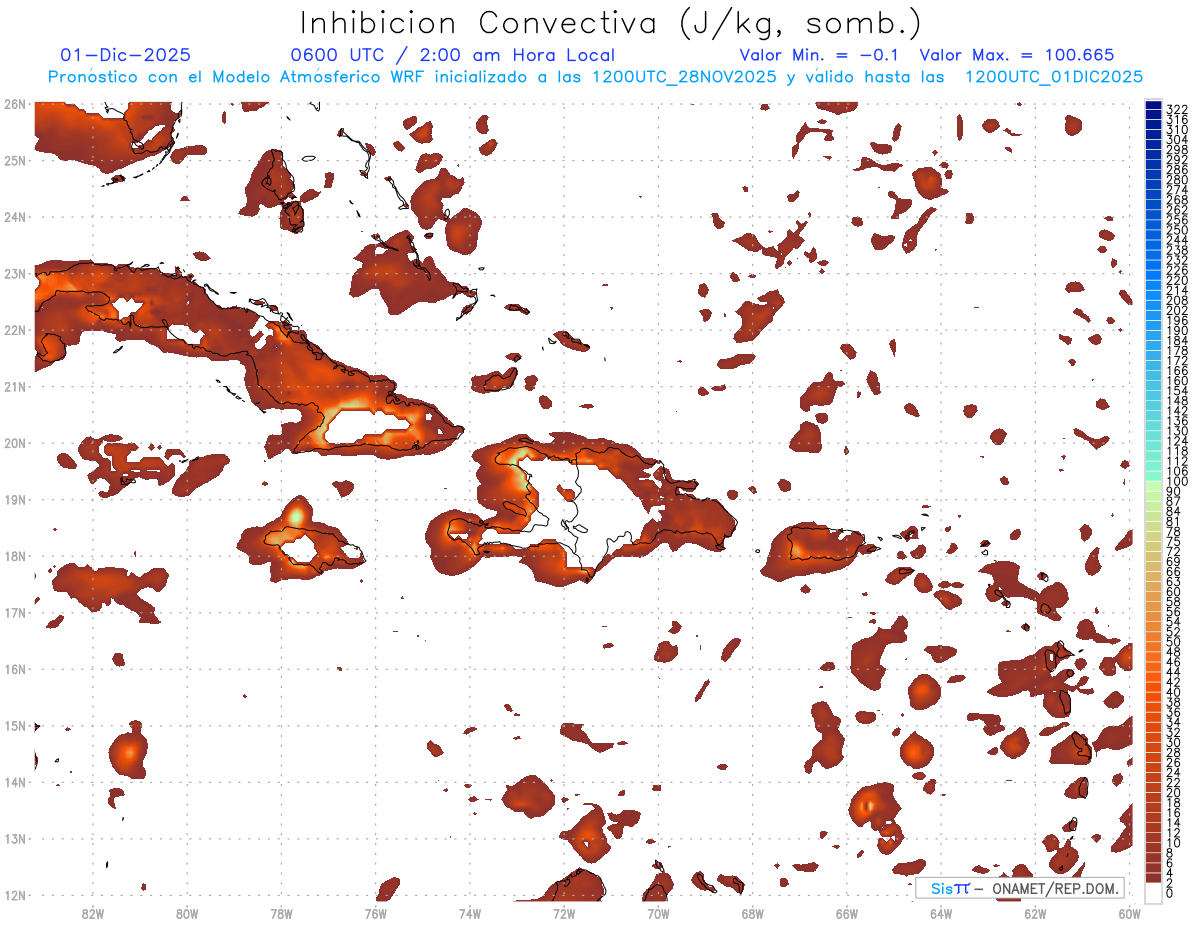Click the "17N" latitude axis label
1200x927 pixels.
pyautogui.click(x=14, y=612)
